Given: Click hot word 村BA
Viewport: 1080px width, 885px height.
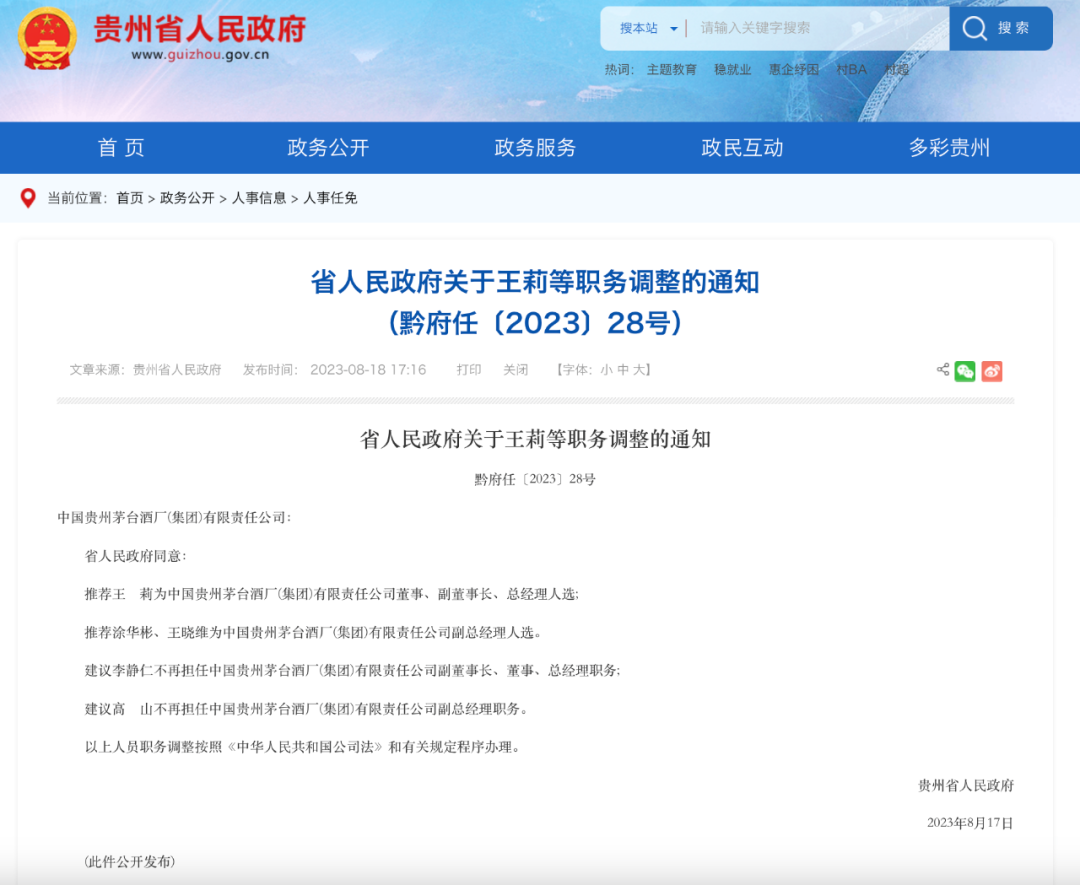Looking at the screenshot, I should point(851,70).
